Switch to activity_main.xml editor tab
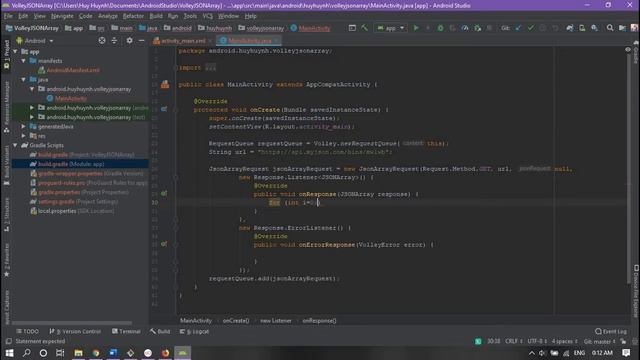Viewport: 640px width, 360px height. tap(182, 40)
